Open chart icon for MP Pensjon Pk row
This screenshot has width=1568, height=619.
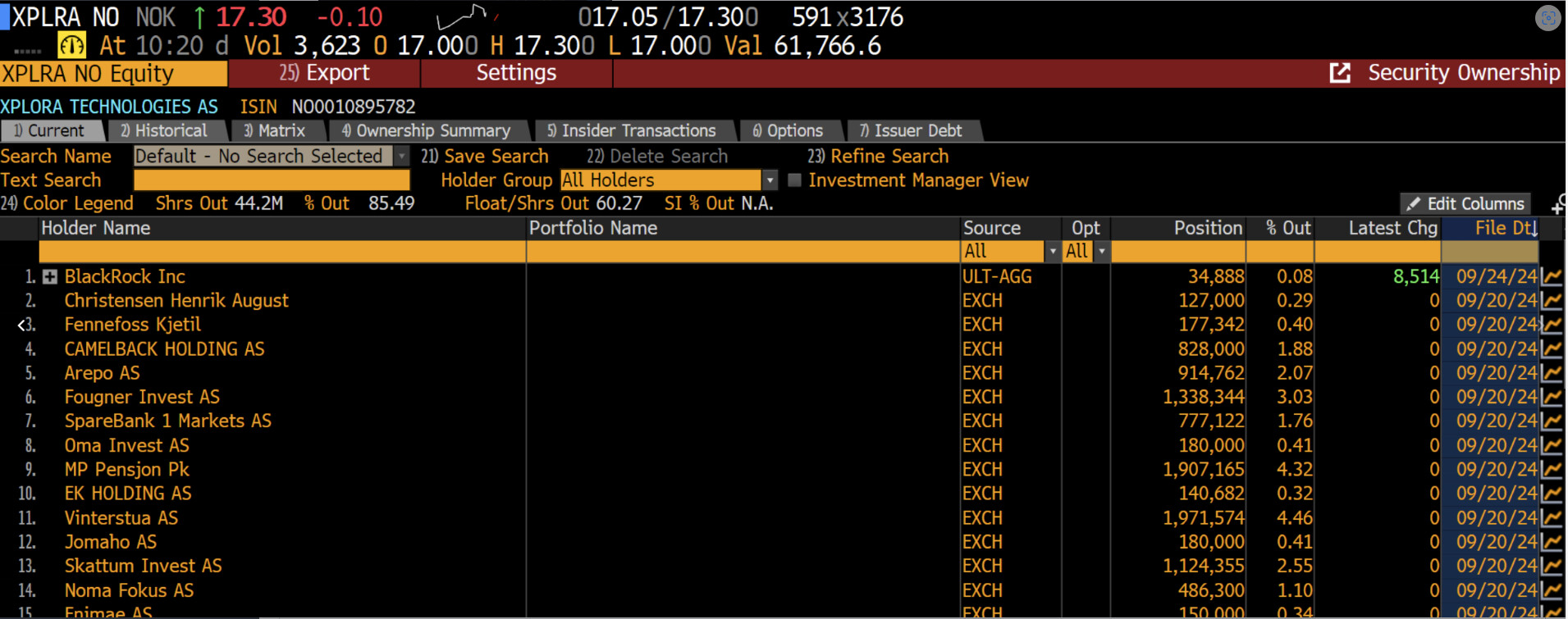[1551, 470]
